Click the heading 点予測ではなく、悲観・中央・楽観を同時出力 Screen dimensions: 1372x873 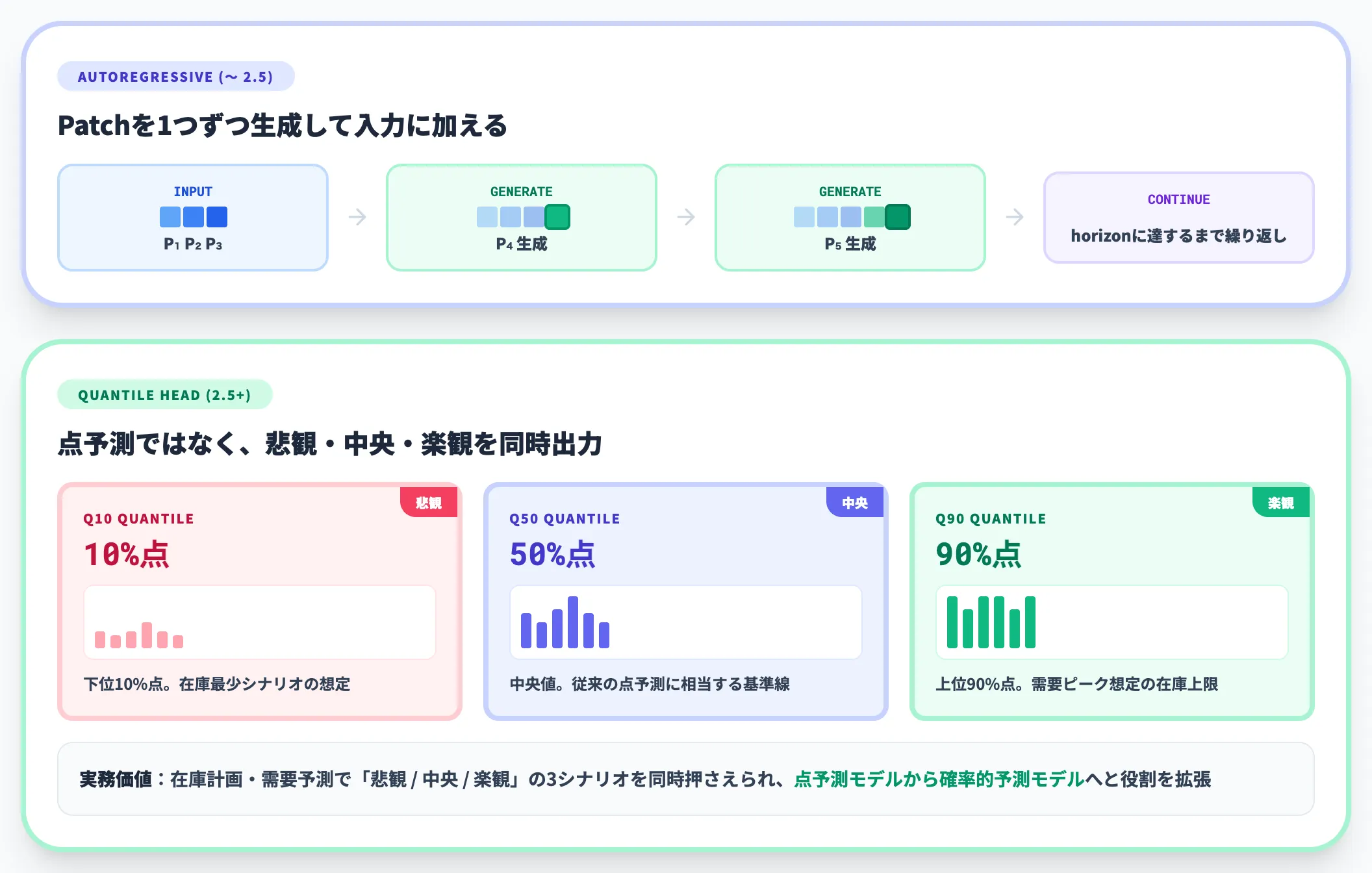point(330,444)
